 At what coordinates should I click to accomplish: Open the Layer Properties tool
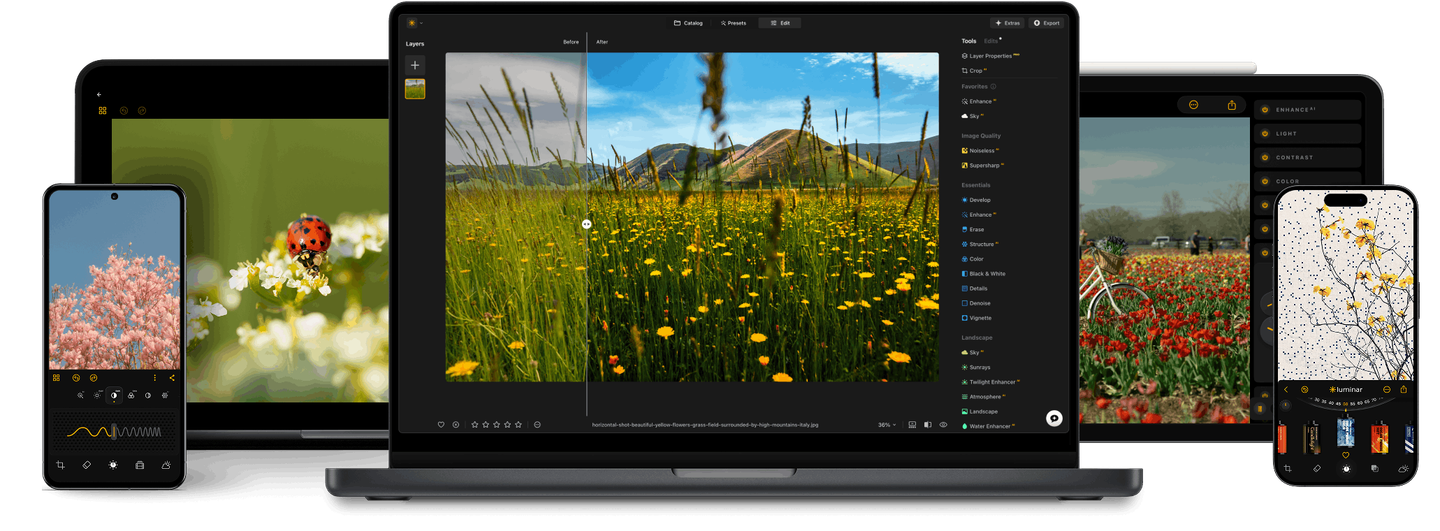pyautogui.click(x=990, y=56)
